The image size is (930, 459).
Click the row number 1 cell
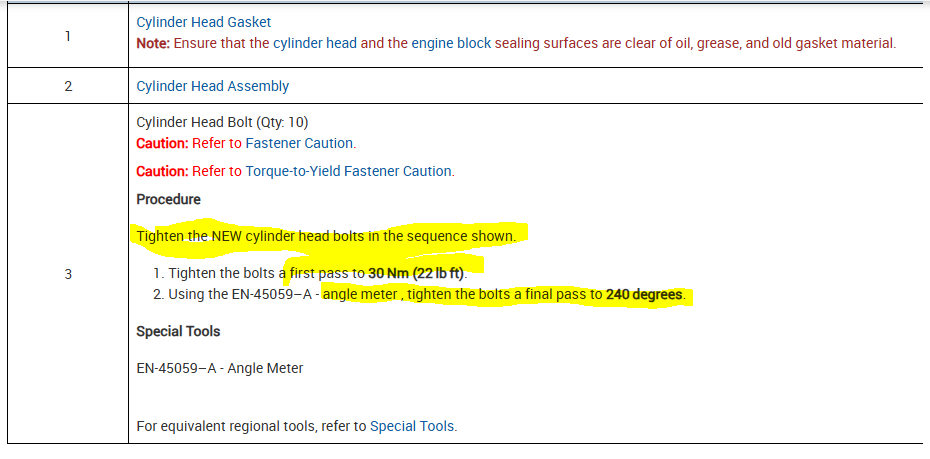(67, 36)
